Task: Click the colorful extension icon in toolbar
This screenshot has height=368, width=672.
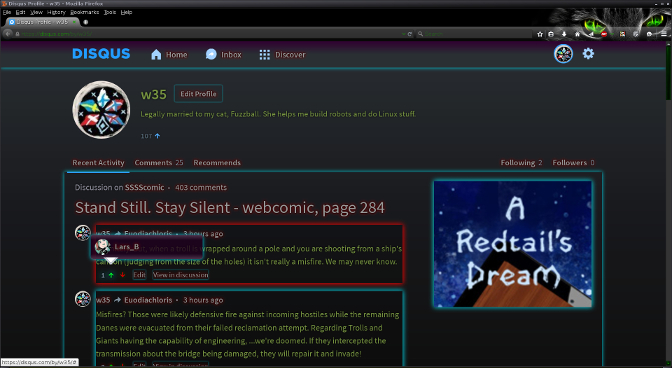Action: (622, 34)
